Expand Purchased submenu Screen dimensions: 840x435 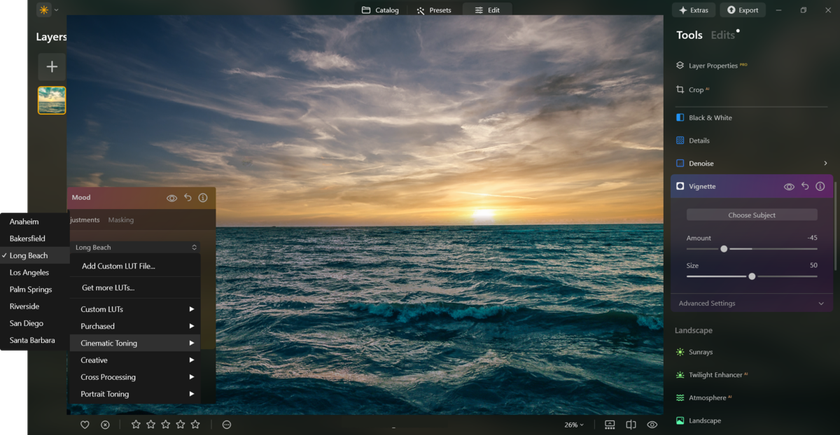pos(135,326)
